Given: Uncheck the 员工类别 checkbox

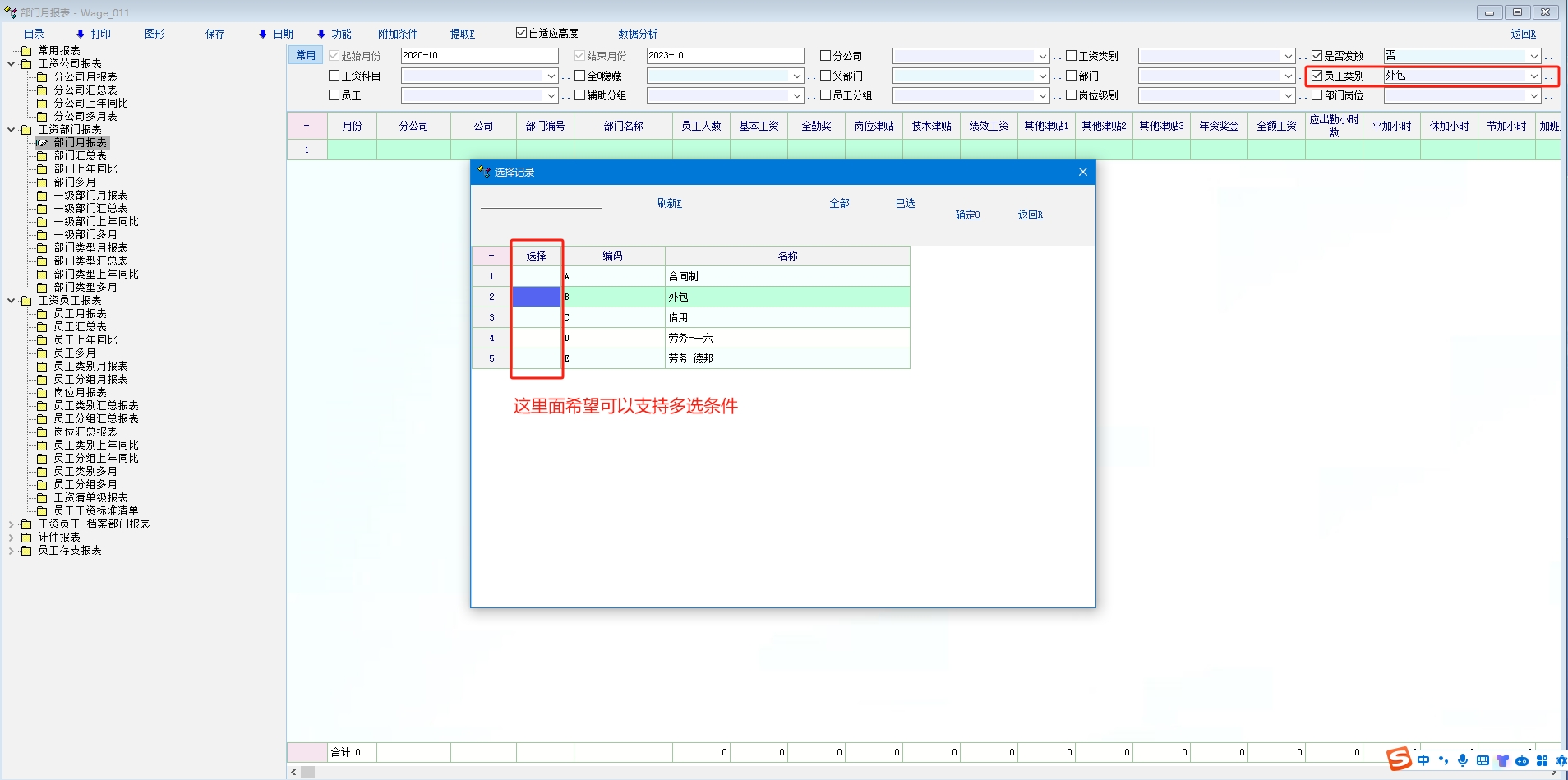Looking at the screenshot, I should pos(1317,76).
